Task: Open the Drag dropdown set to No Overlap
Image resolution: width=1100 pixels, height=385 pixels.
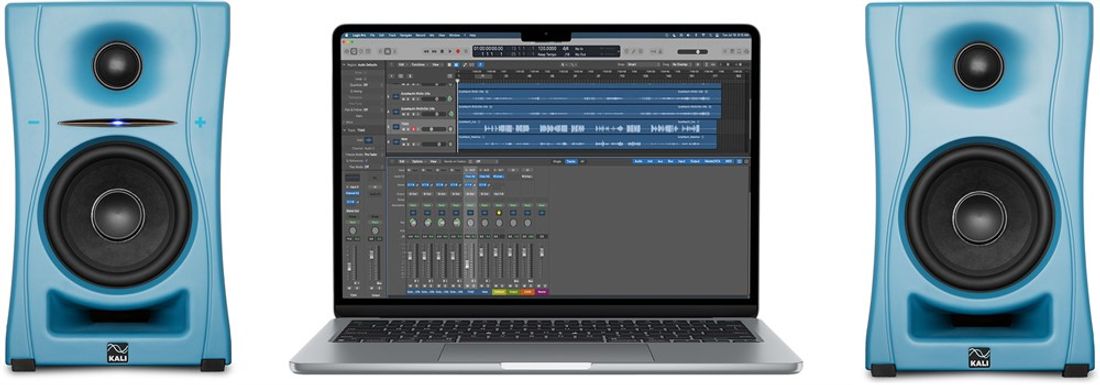Action: pos(681,65)
